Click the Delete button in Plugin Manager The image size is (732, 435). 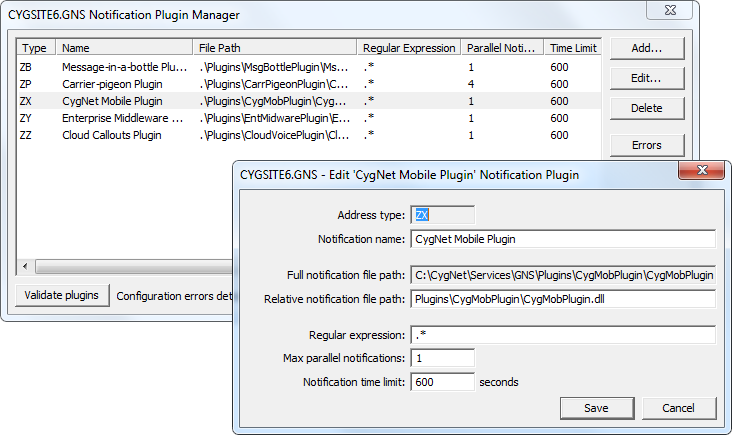[647, 108]
